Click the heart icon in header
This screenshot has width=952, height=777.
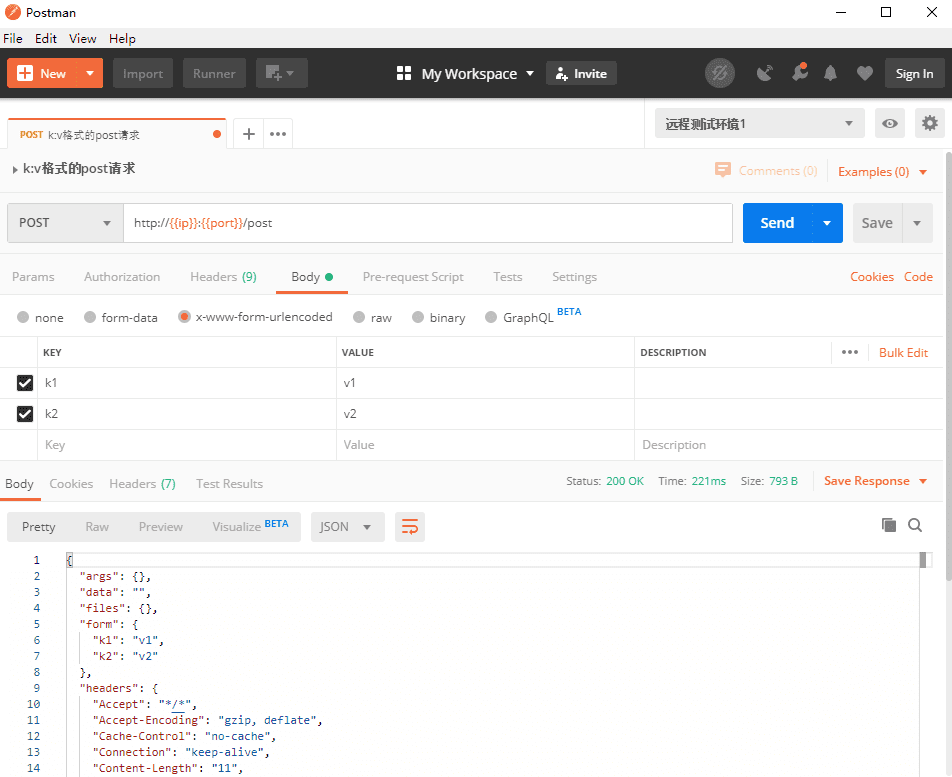coord(865,73)
